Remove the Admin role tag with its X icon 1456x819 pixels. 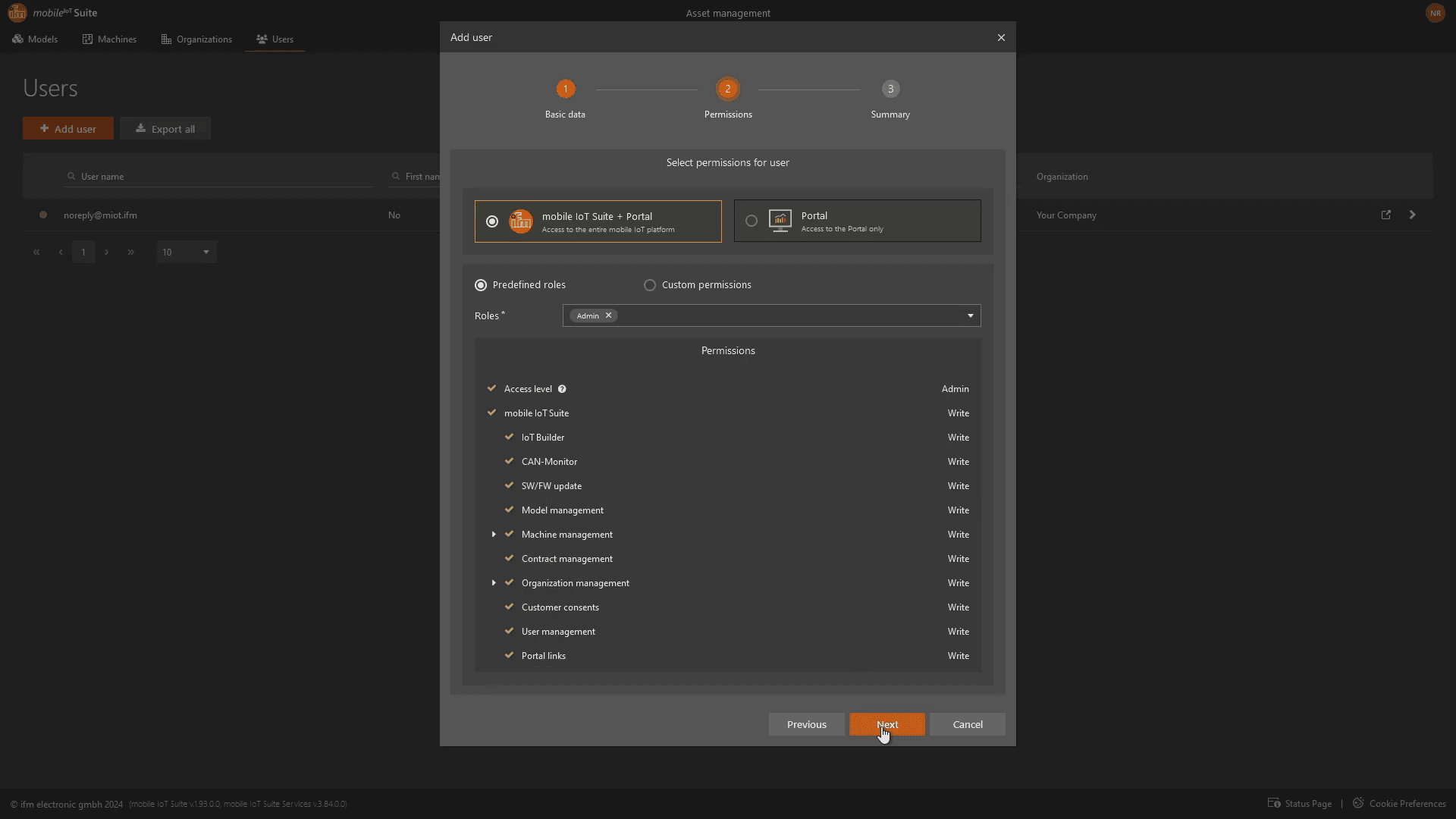(608, 315)
